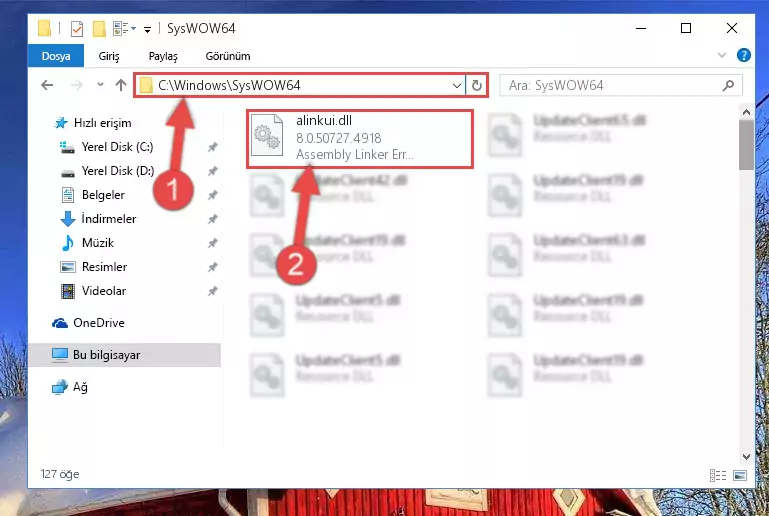
Task: Select Bu bilgisayar in navigation pane
Action: pos(125,355)
